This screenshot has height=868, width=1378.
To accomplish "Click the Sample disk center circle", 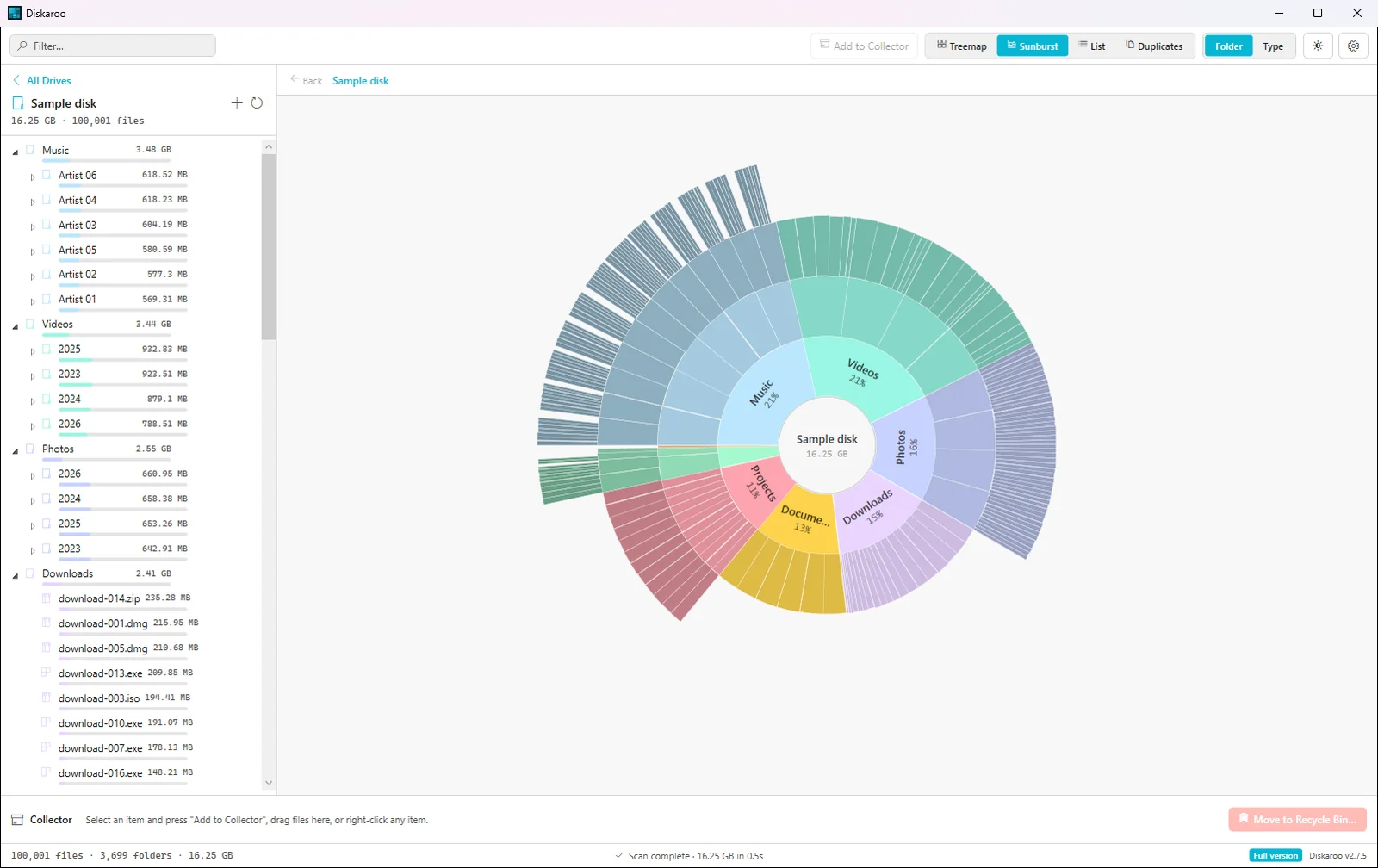I will (x=827, y=445).
